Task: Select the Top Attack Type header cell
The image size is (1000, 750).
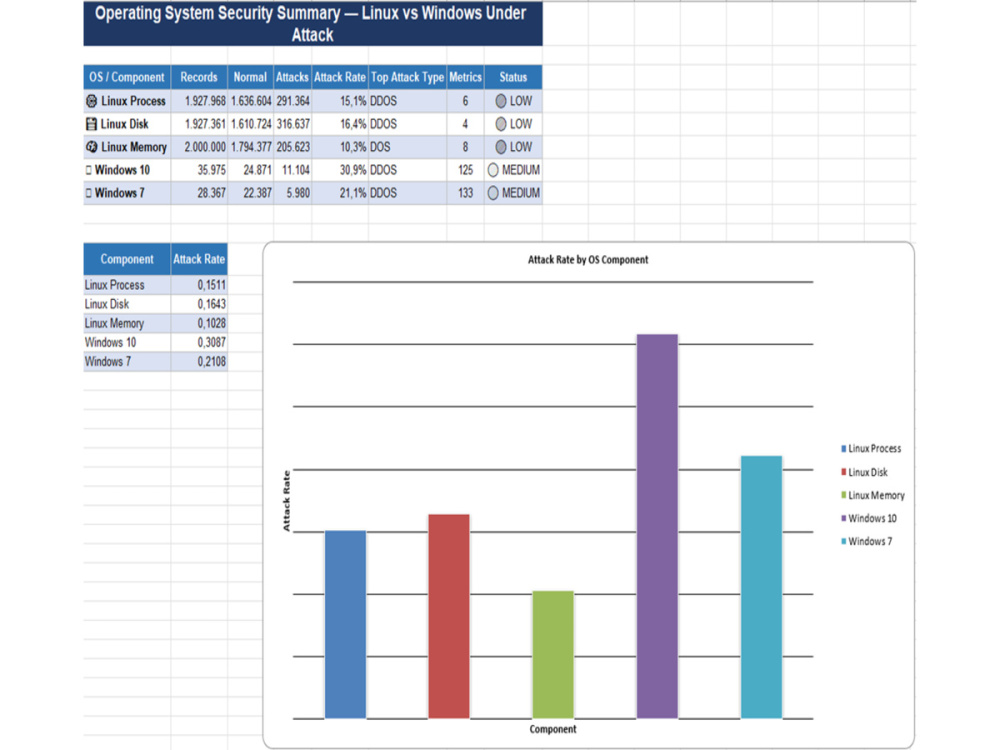Action: pos(407,77)
